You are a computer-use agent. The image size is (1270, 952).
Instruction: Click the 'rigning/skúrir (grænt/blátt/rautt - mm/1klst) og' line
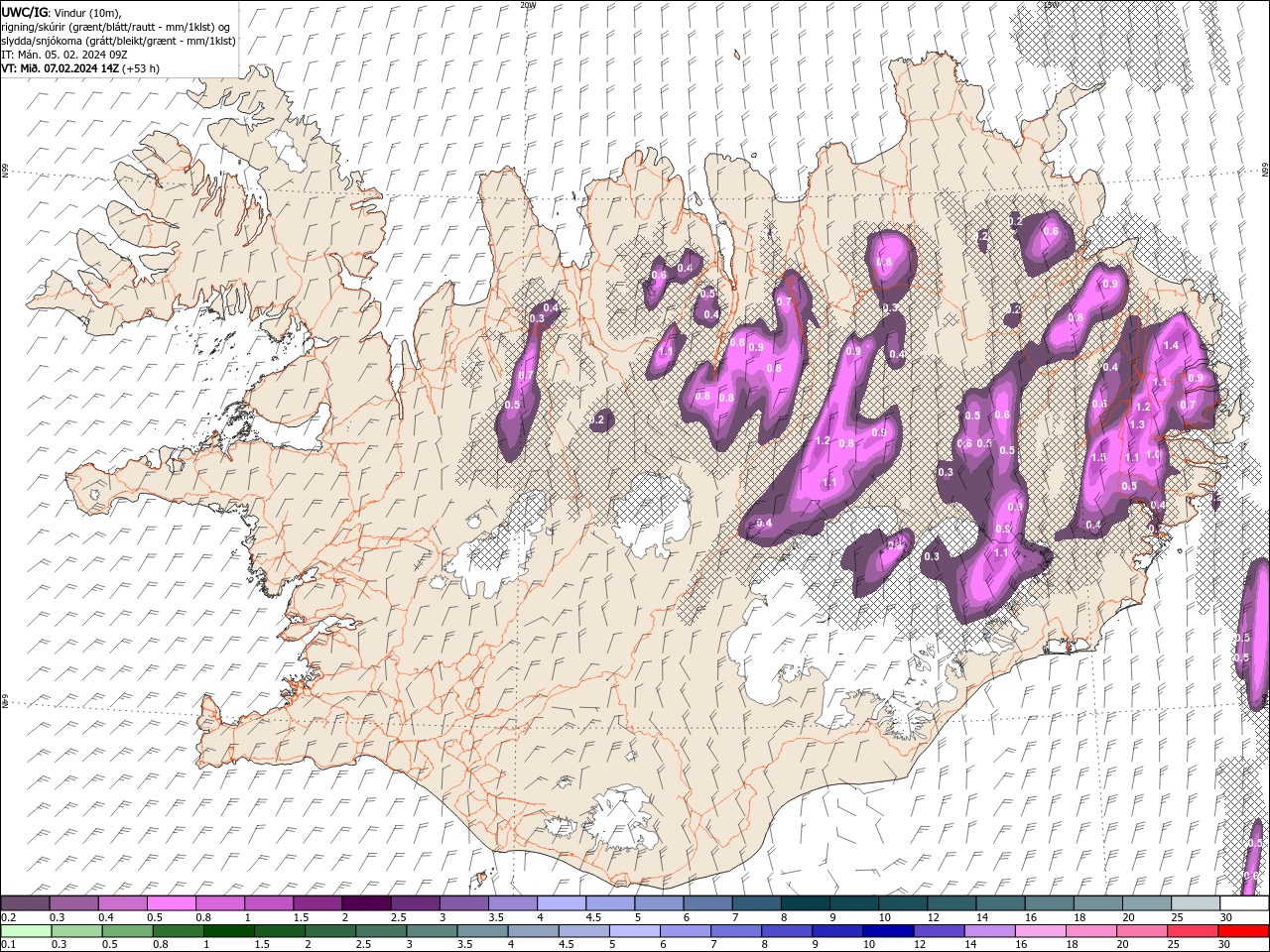pos(116,27)
